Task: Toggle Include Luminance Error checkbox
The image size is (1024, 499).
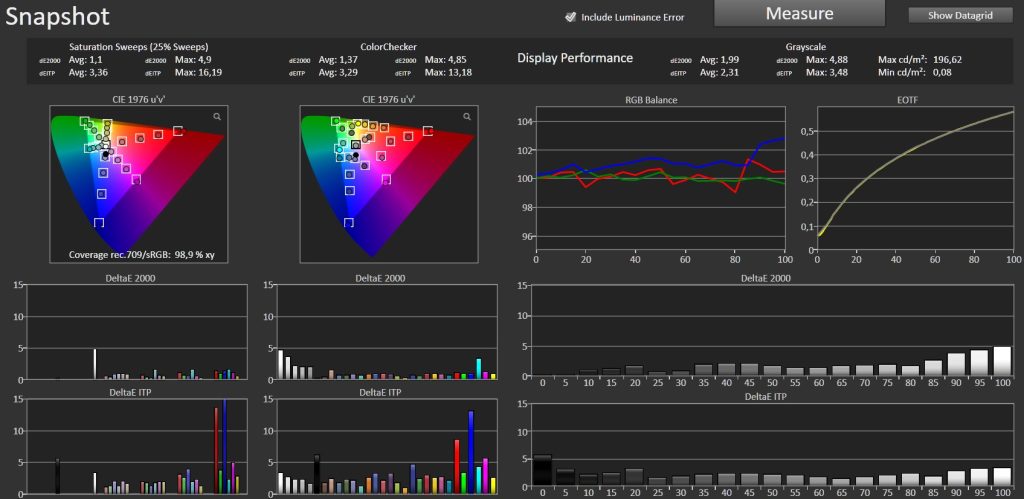Action: [x=570, y=18]
